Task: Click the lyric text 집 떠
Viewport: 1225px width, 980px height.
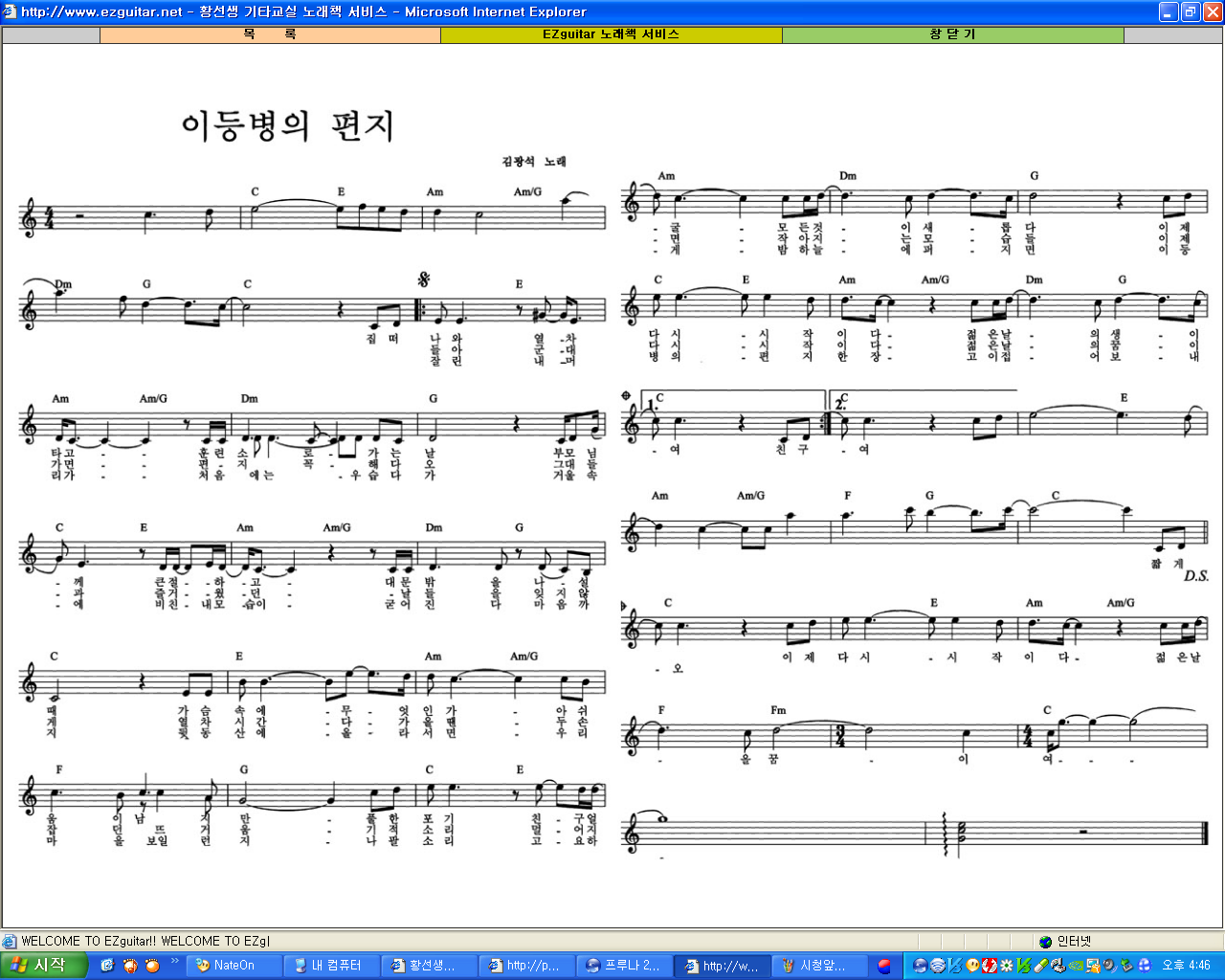Action: pos(382,338)
